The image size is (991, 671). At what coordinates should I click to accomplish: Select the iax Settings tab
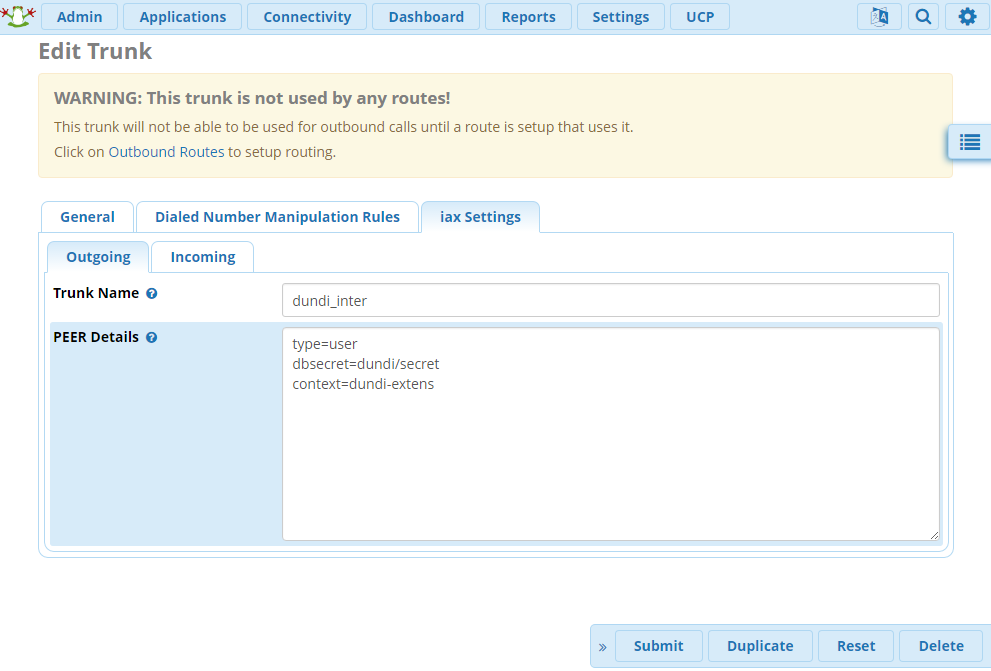click(480, 216)
